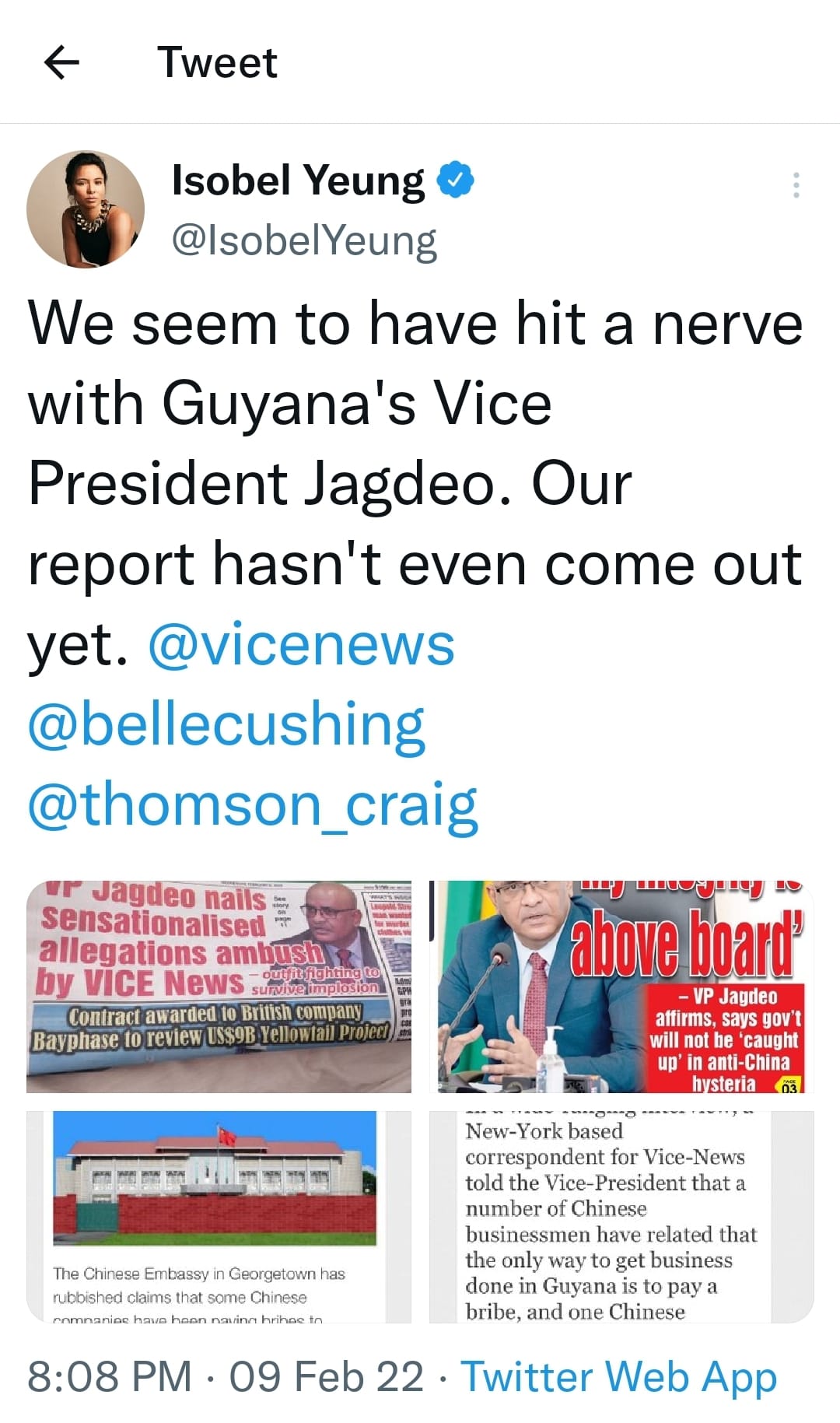Visit the @thomson_craig mention

click(253, 805)
